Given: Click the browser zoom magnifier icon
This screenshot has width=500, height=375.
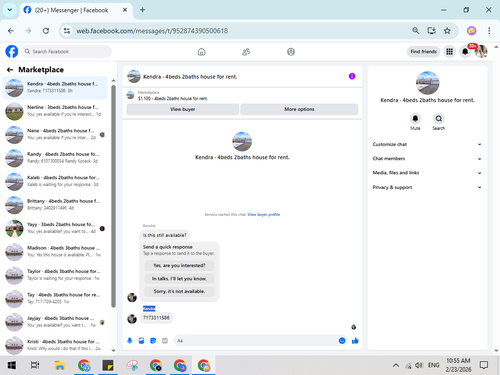Looking at the screenshot, I should click(x=416, y=31).
